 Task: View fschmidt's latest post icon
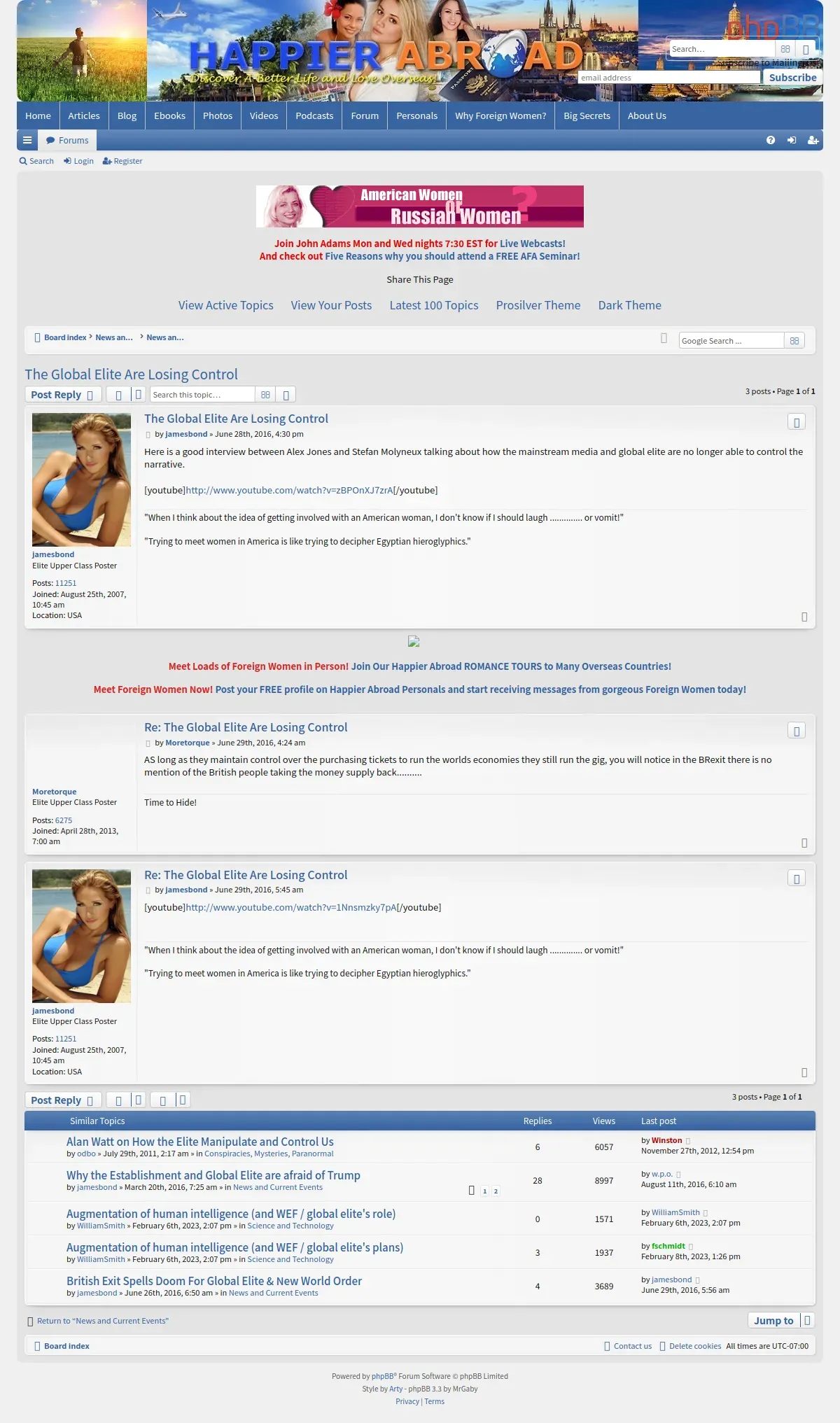tap(691, 1247)
